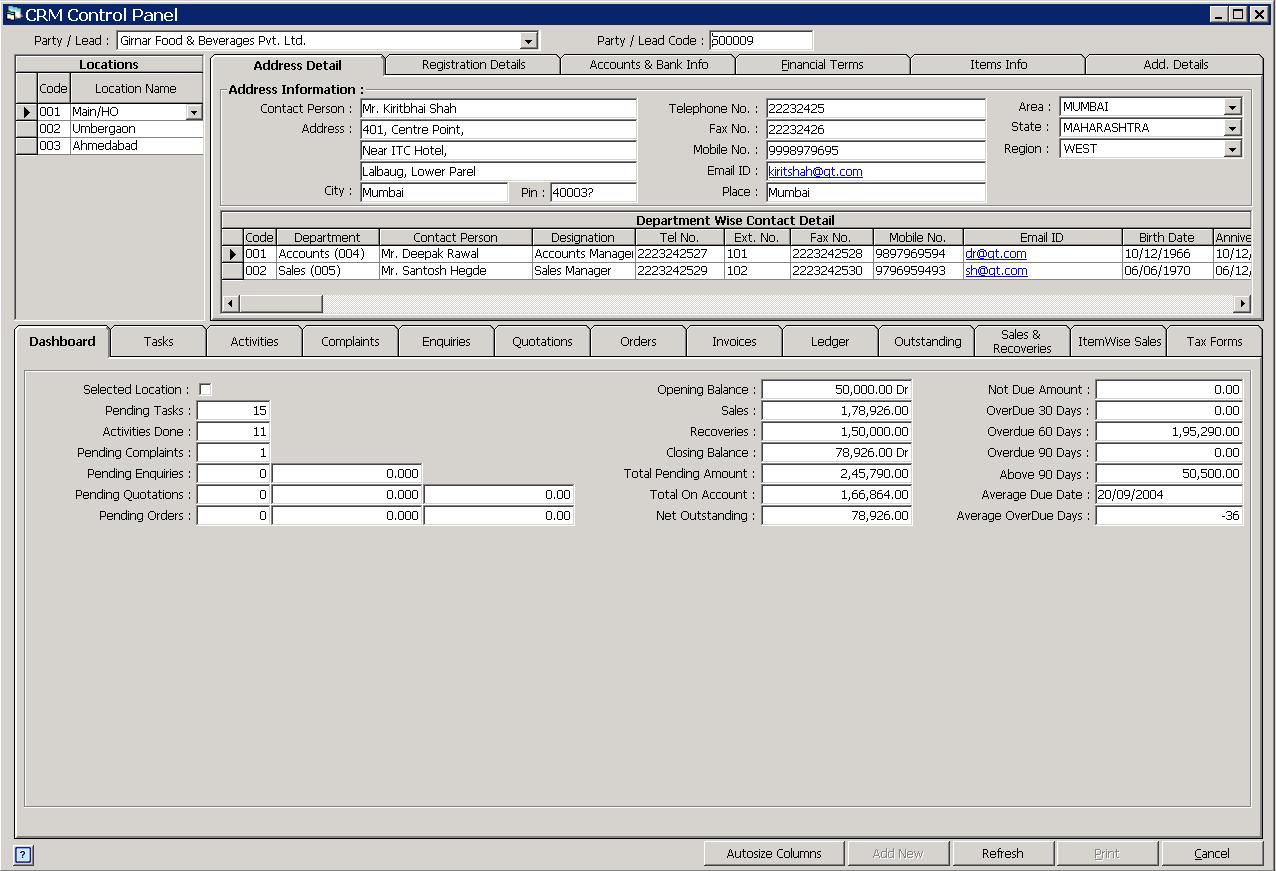The height and width of the screenshot is (871, 1276).
Task: Click the City field containing Mumbai
Action: 434,193
